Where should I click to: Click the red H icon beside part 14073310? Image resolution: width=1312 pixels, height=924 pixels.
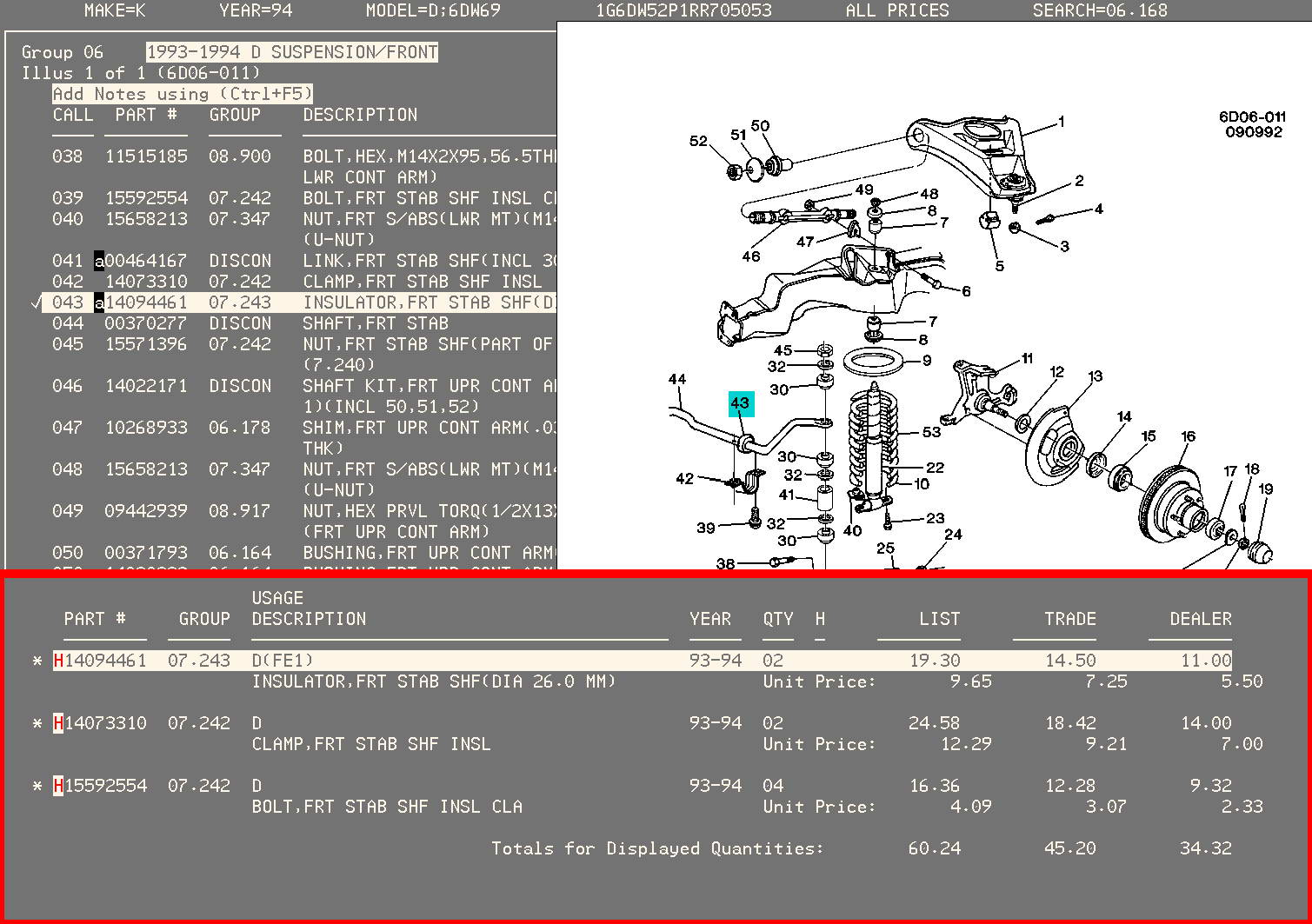[58, 723]
